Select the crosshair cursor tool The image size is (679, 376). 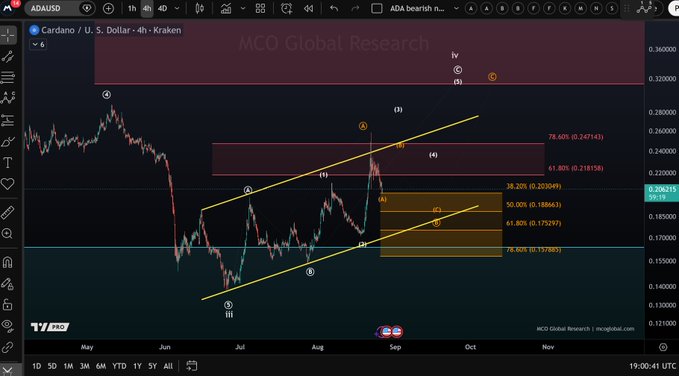pyautogui.click(x=8, y=36)
